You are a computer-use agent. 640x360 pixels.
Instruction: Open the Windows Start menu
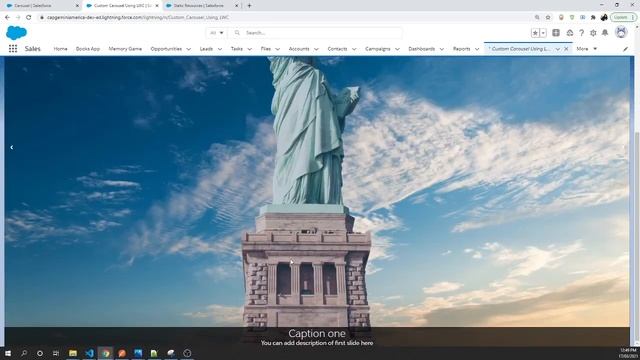[x=8, y=353]
